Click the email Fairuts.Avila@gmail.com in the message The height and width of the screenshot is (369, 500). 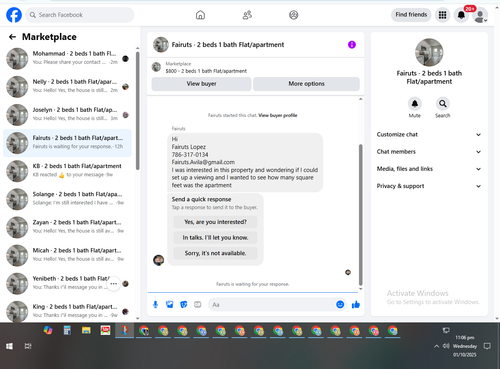tap(203, 162)
